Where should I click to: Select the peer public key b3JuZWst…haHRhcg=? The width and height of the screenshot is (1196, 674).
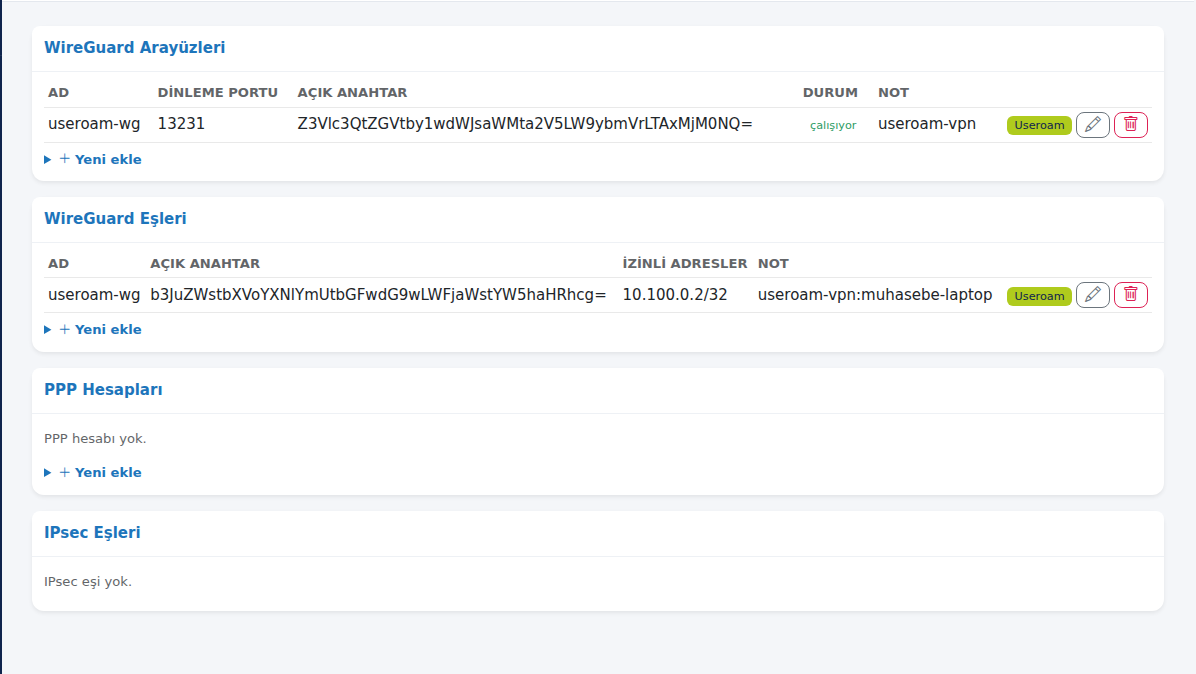(x=378, y=294)
